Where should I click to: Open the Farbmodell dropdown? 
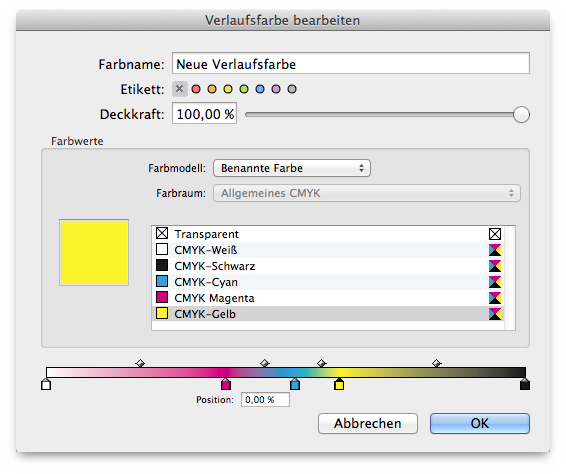point(292,168)
